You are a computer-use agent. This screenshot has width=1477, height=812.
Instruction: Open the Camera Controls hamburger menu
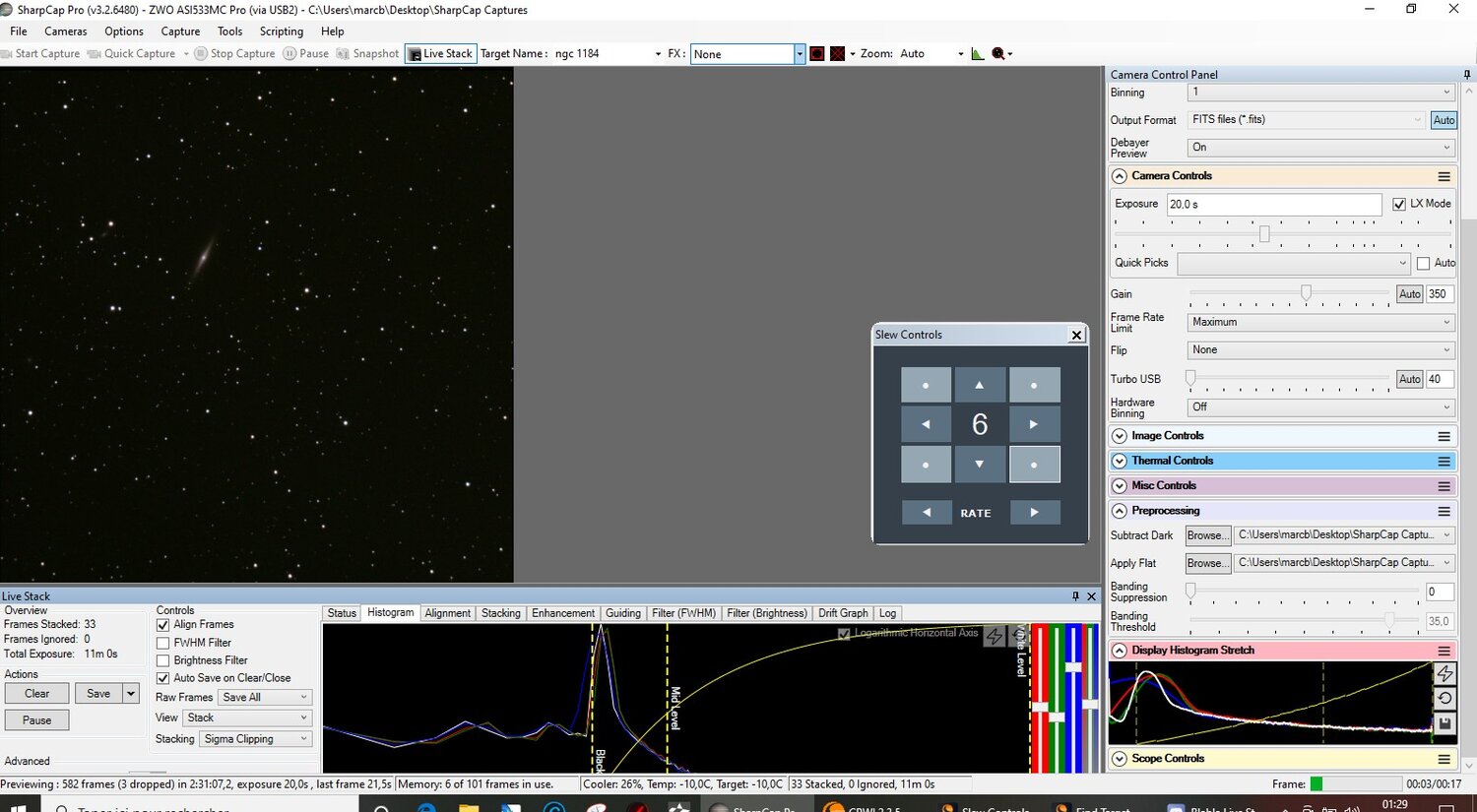[1444, 176]
